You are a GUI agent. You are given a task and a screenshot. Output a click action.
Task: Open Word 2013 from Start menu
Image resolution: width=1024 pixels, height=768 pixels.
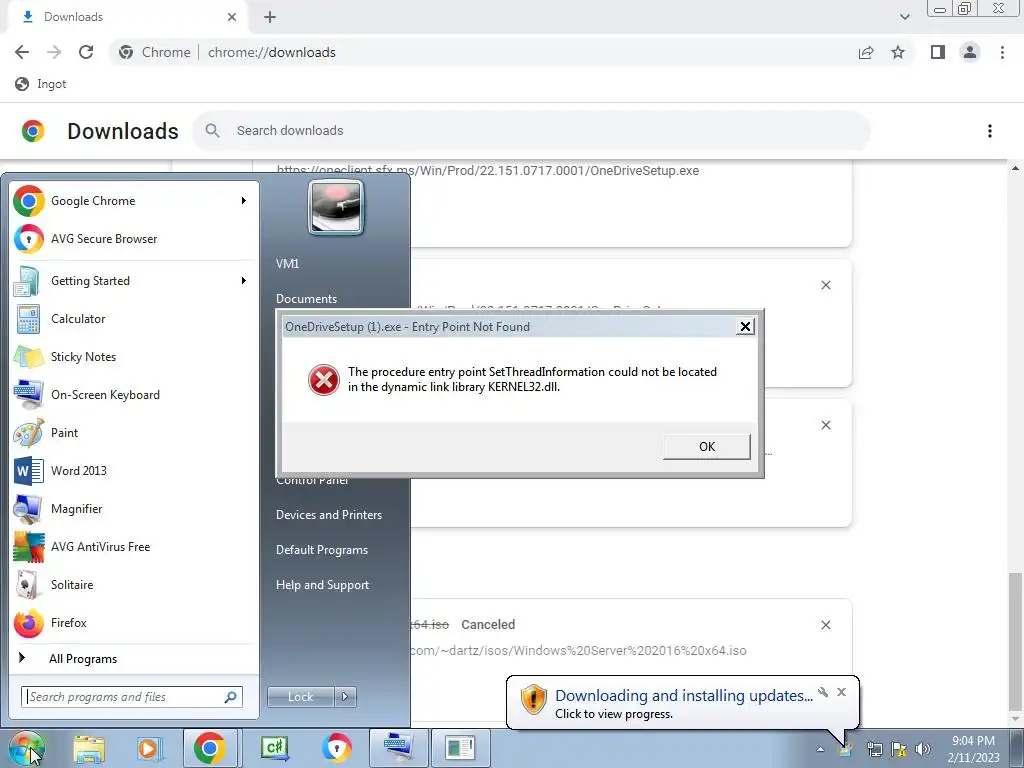point(134,470)
